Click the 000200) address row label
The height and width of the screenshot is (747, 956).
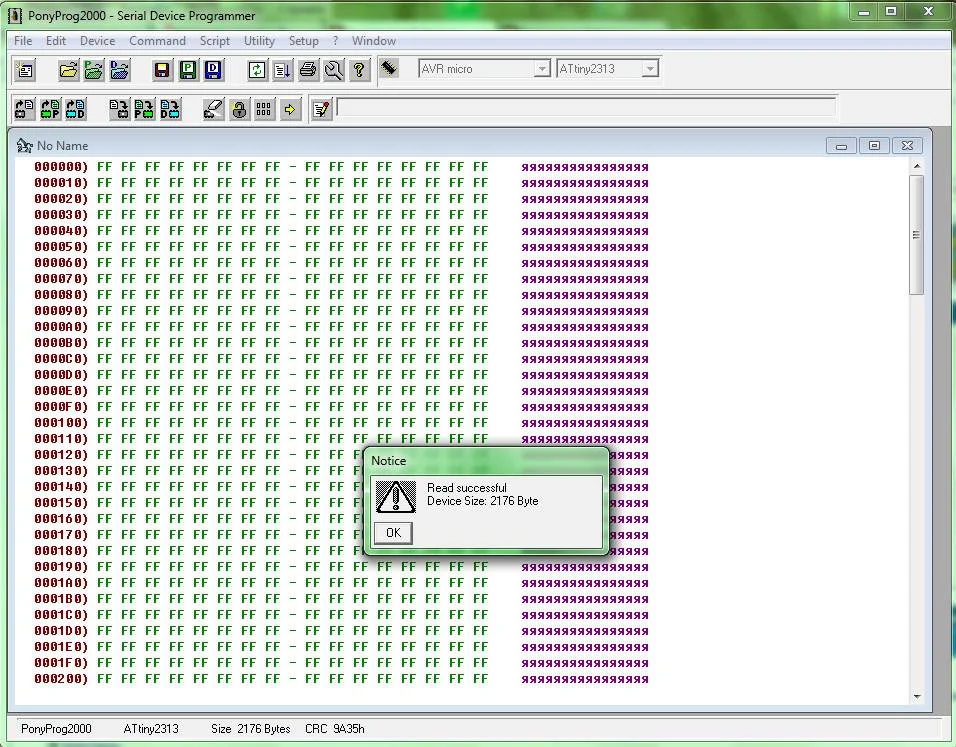(x=61, y=679)
